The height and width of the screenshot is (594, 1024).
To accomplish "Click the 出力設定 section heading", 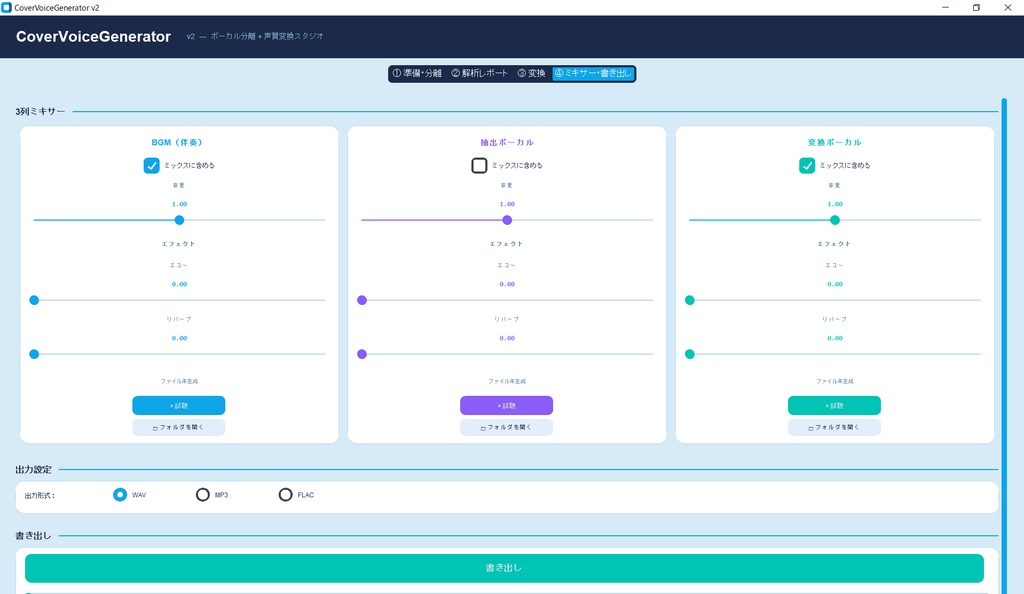I will point(33,469).
